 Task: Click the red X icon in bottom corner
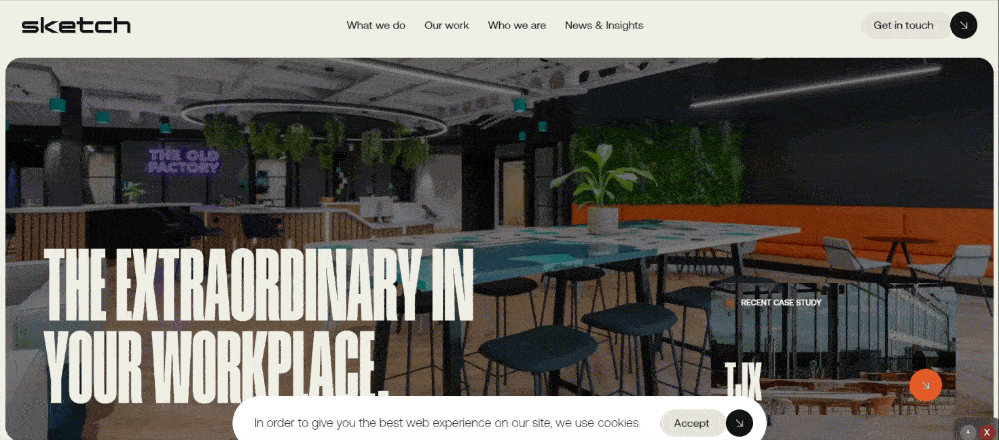(x=987, y=432)
